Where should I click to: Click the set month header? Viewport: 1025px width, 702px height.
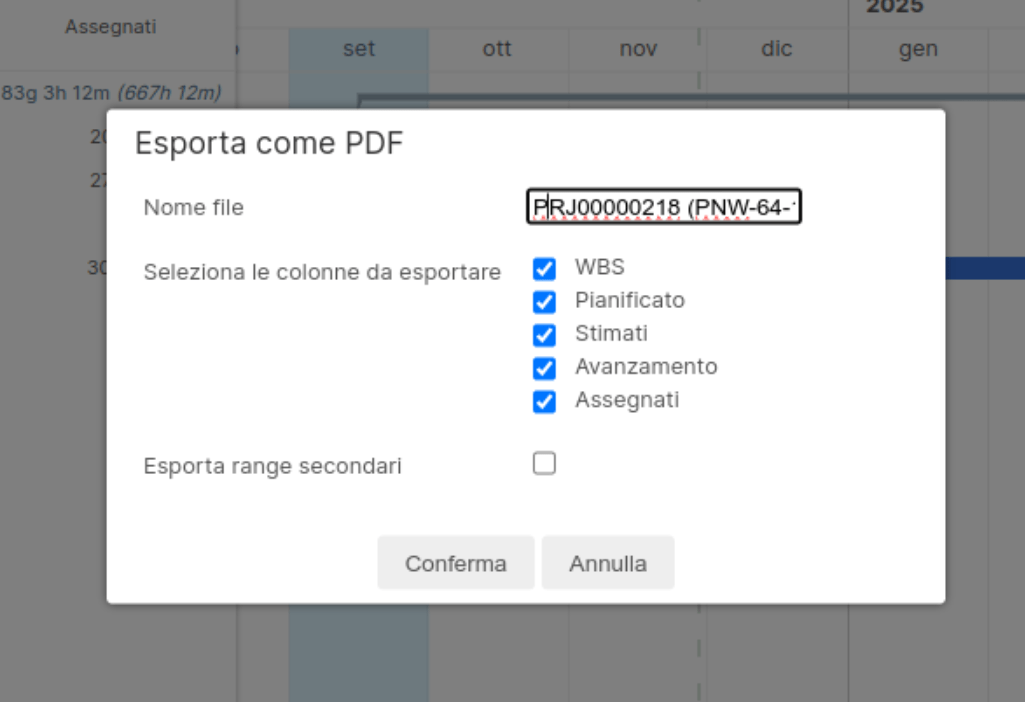[358, 48]
